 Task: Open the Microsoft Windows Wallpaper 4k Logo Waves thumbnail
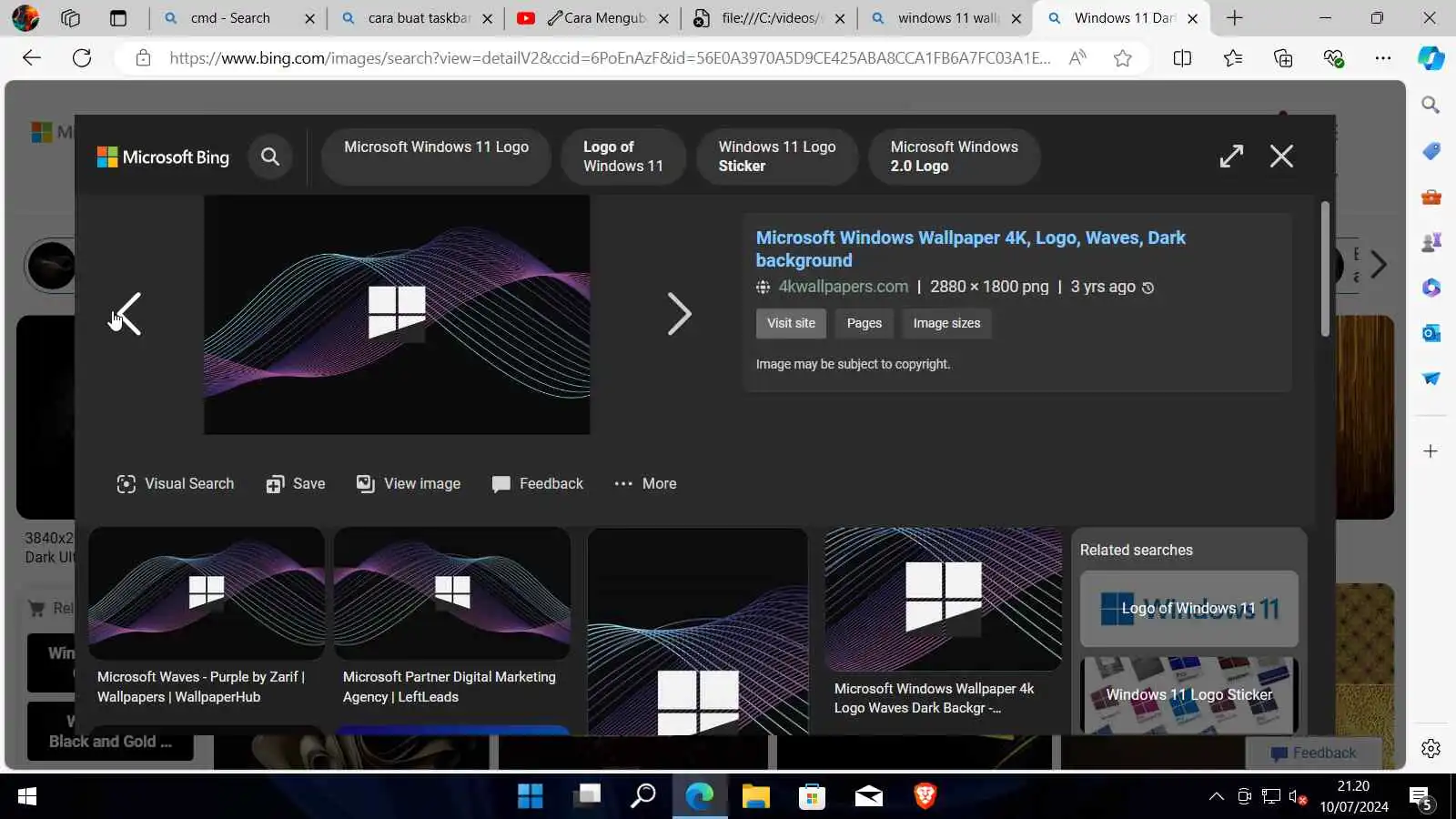[943, 599]
